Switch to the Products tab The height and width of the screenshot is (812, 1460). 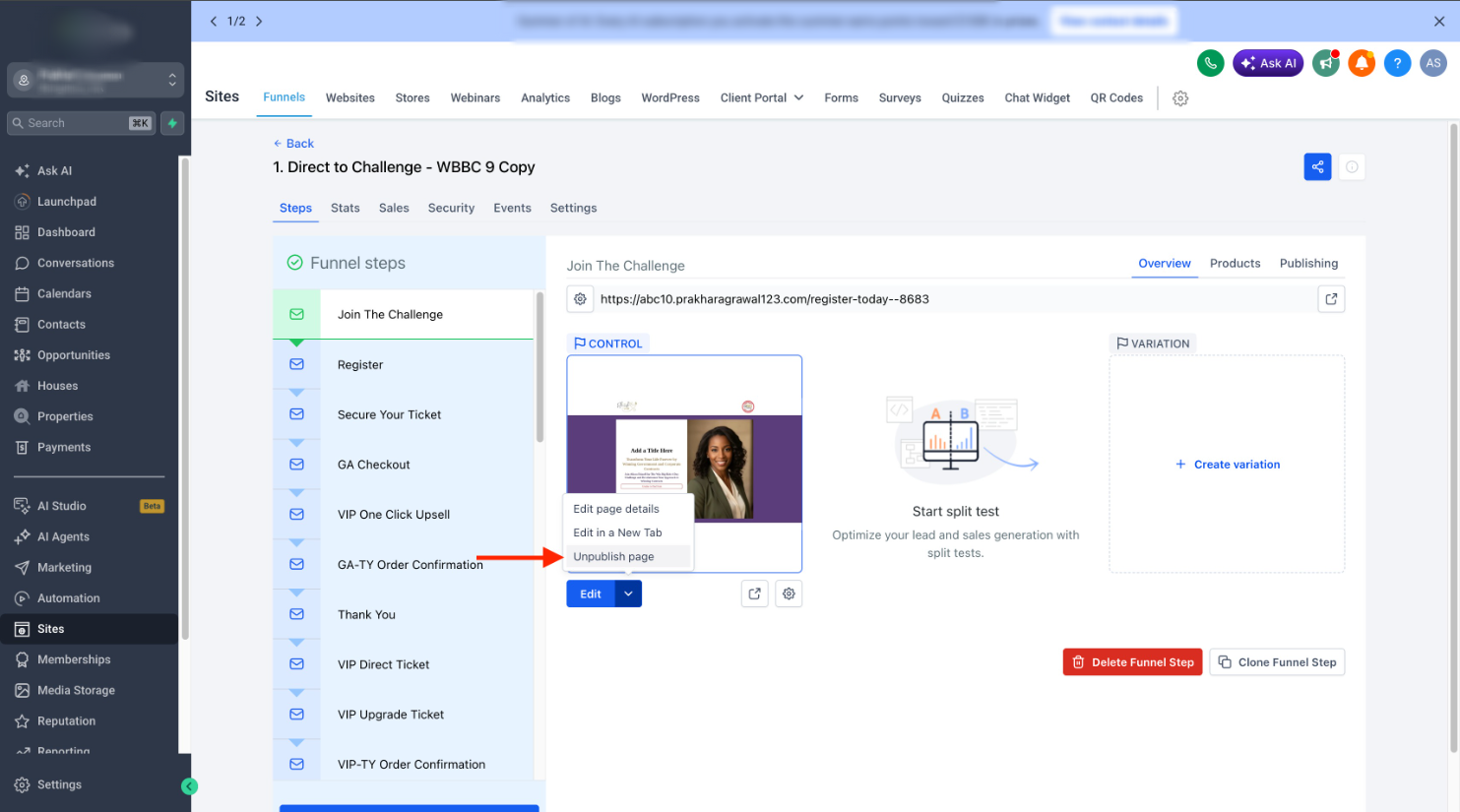[x=1235, y=263]
